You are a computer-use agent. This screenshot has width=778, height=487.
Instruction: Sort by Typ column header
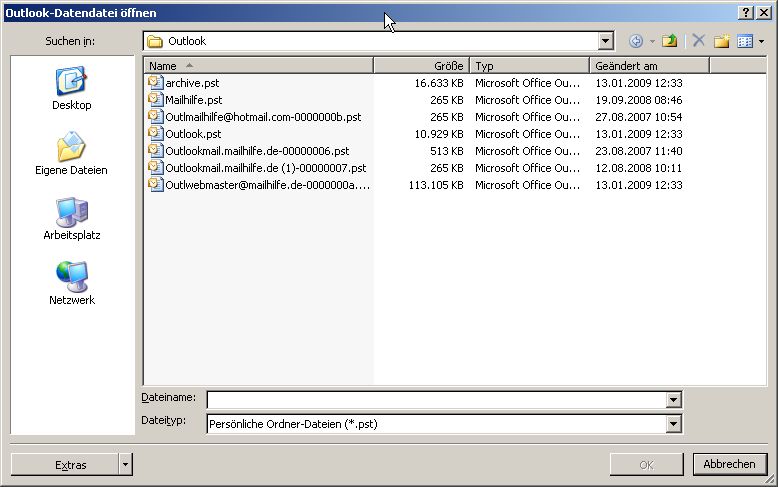click(529, 65)
